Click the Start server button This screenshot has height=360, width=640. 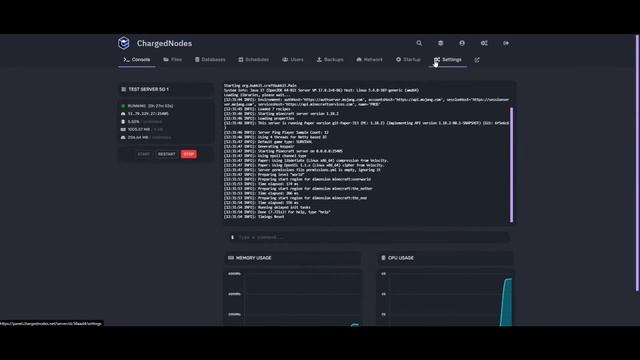point(143,154)
